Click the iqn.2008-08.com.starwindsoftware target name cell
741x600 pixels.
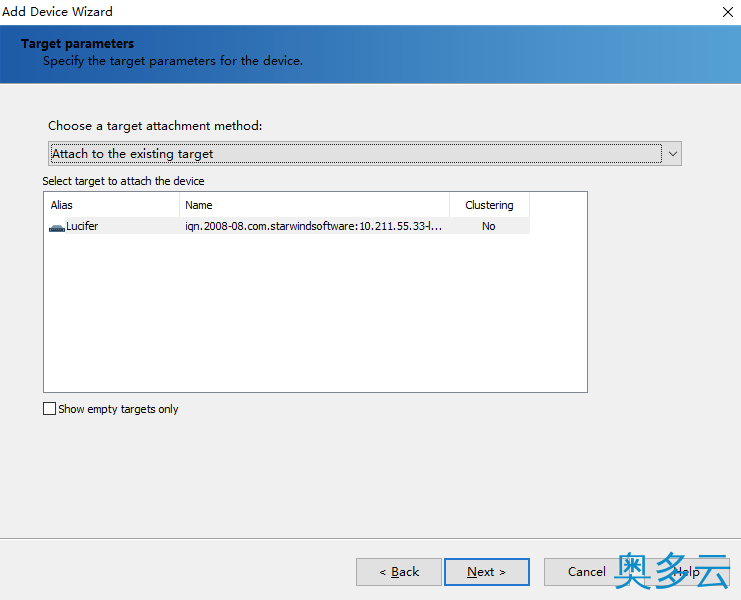(313, 226)
